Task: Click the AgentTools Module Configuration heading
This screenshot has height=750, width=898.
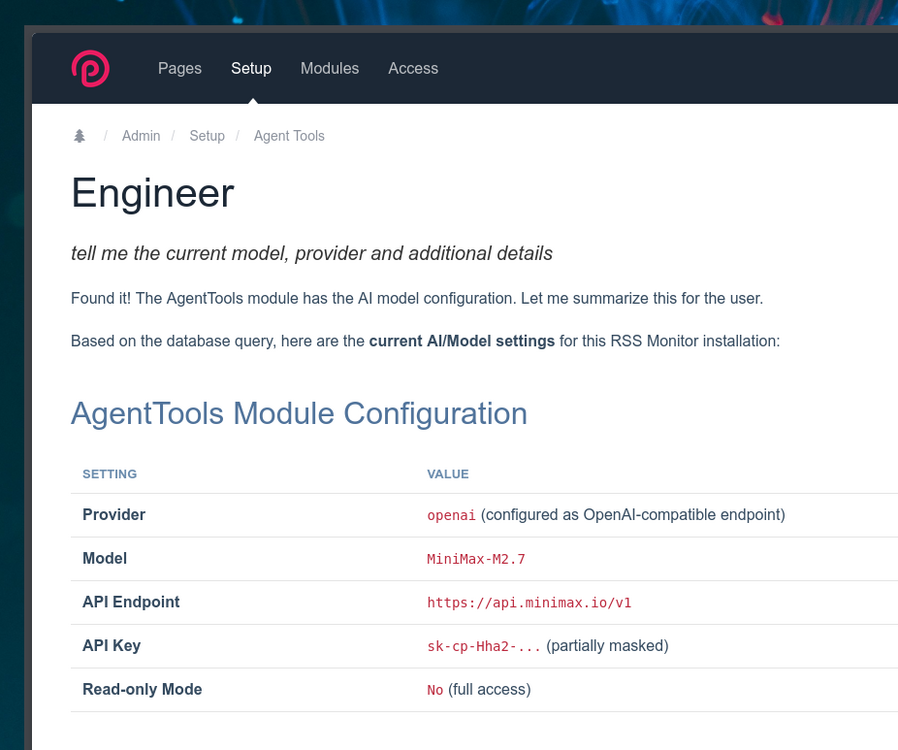Action: coord(299,413)
